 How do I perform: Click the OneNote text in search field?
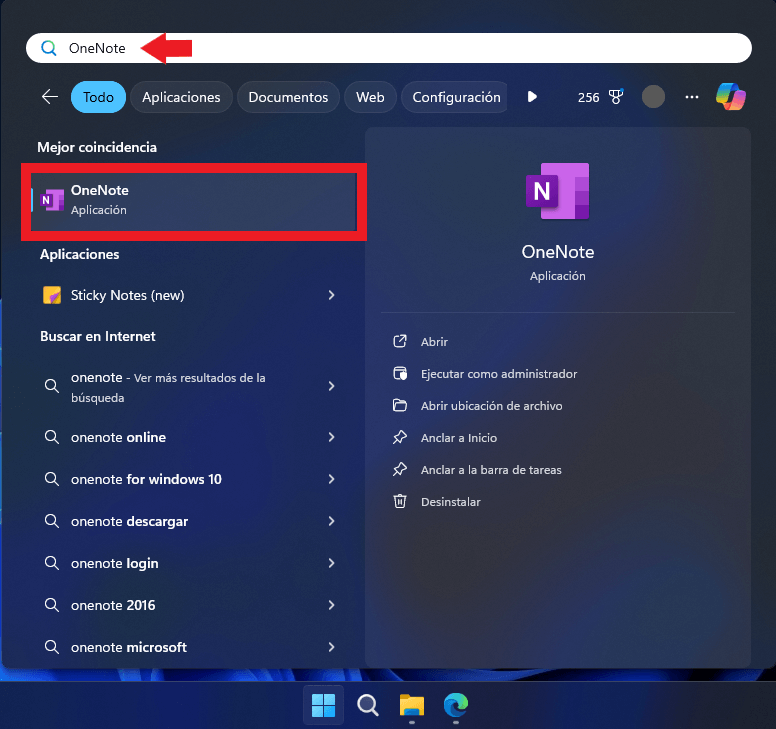97,48
